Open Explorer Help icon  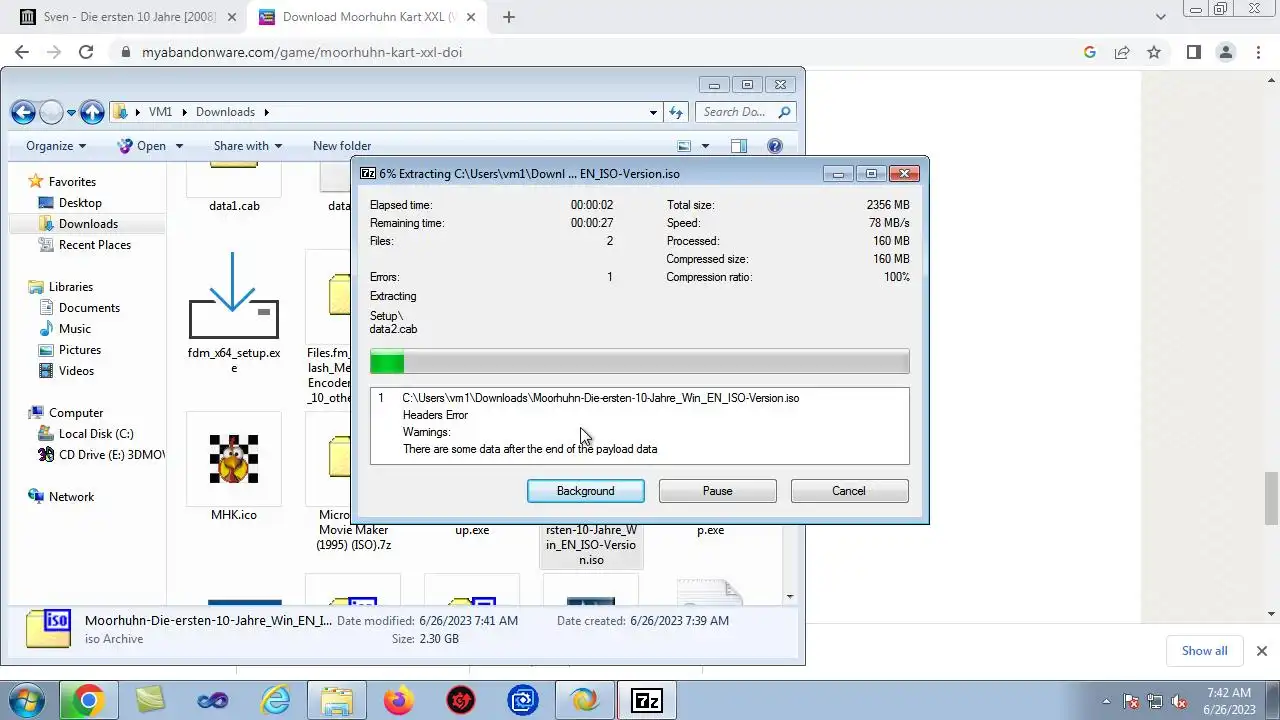[x=775, y=146]
